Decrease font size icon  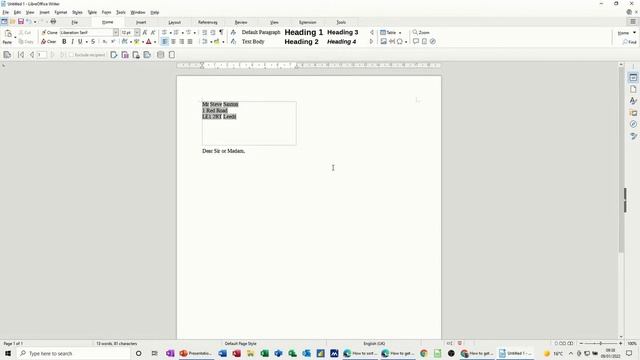[x=153, y=32]
